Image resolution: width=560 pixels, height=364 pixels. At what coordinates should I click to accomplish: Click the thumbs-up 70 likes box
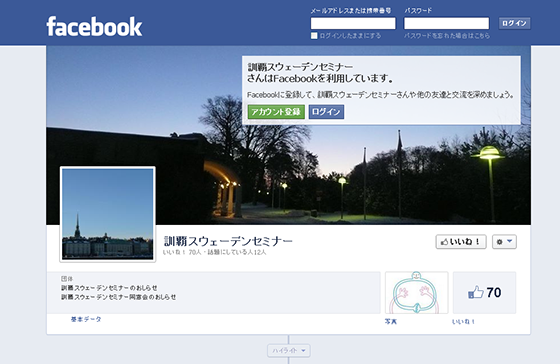click(x=484, y=293)
